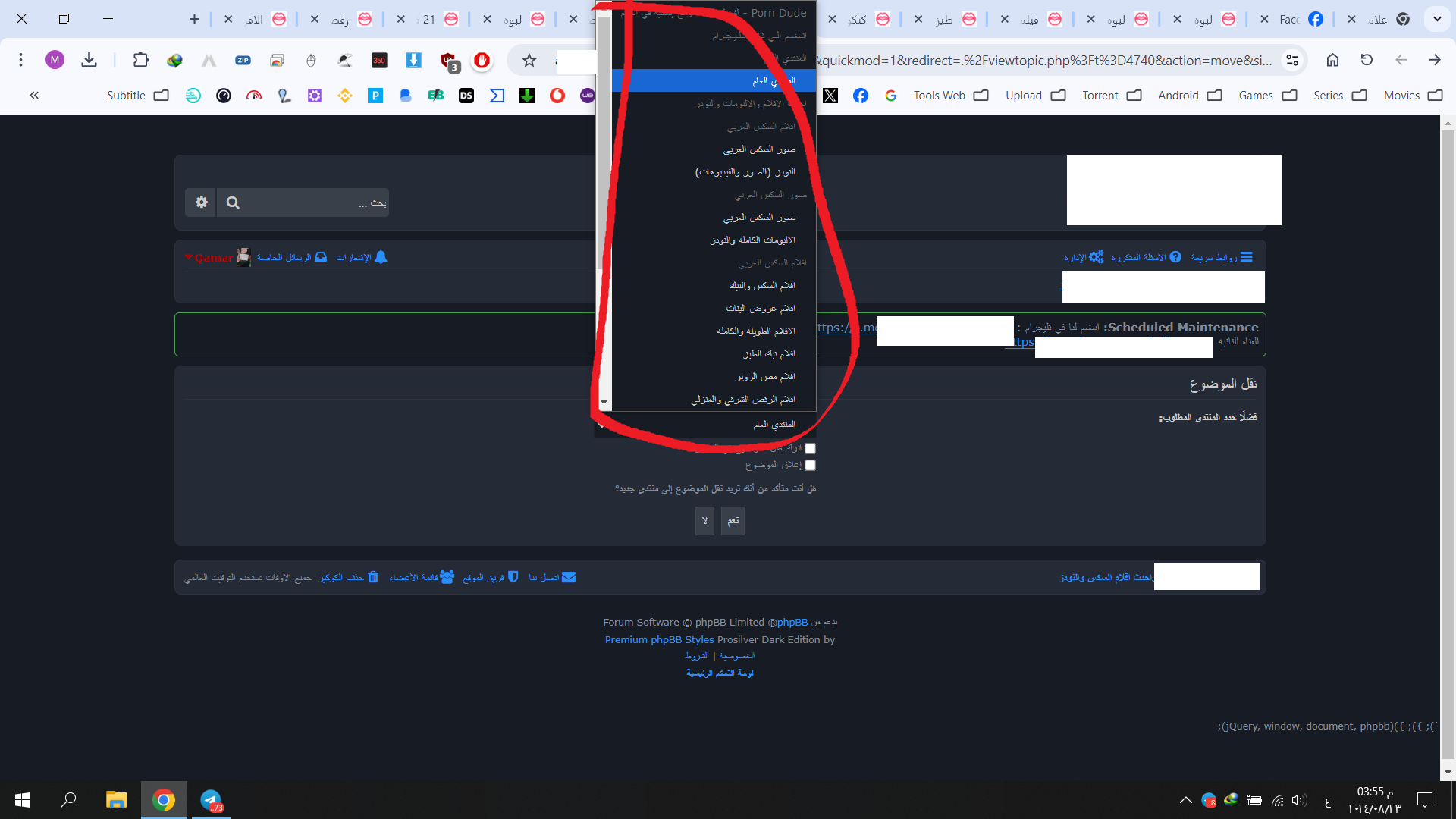Tick the checkbox above إغلاق الموضوع

(x=810, y=448)
